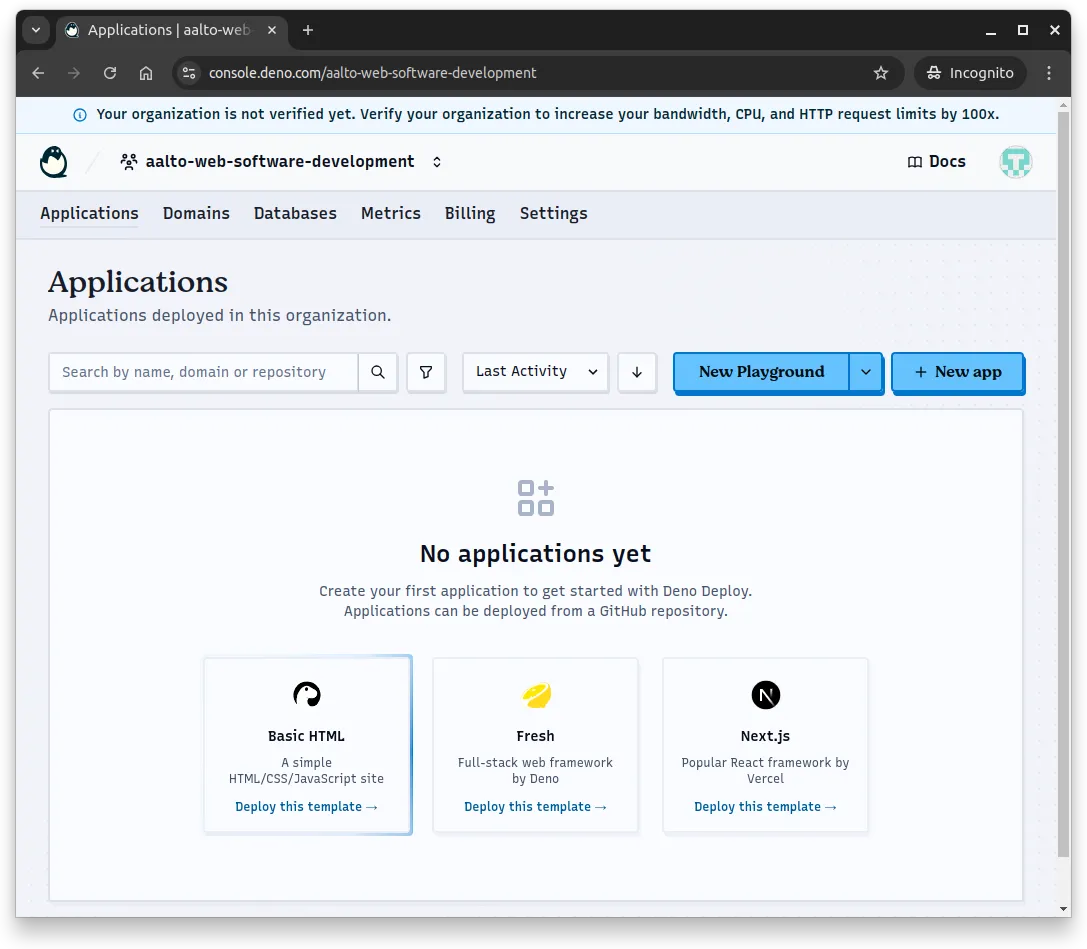The image size is (1087, 949).
Task: Open the search magnifier icon
Action: [378, 372]
